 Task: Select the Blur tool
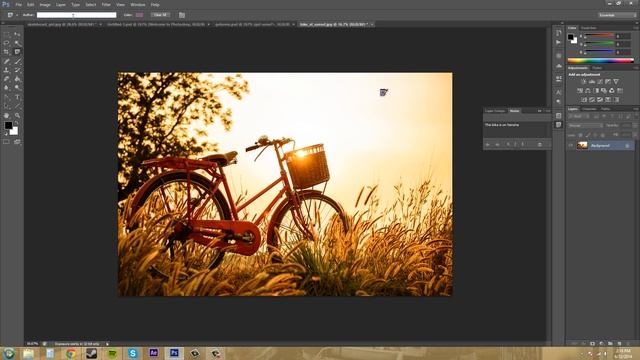coord(7,88)
